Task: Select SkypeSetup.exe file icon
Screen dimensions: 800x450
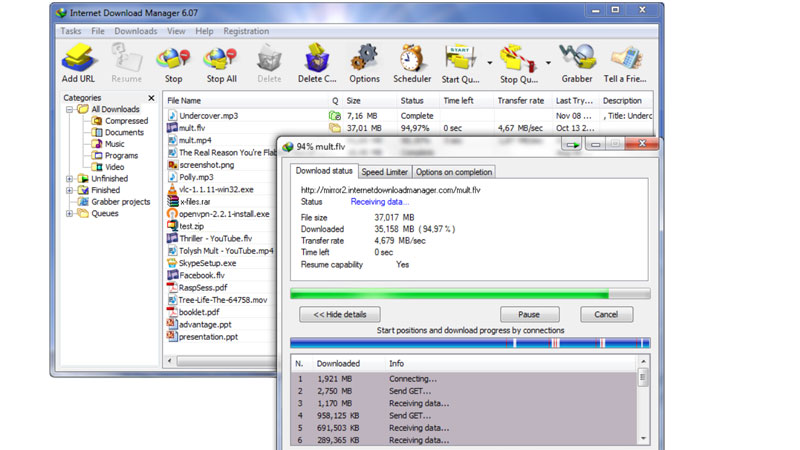Action: click(172, 263)
